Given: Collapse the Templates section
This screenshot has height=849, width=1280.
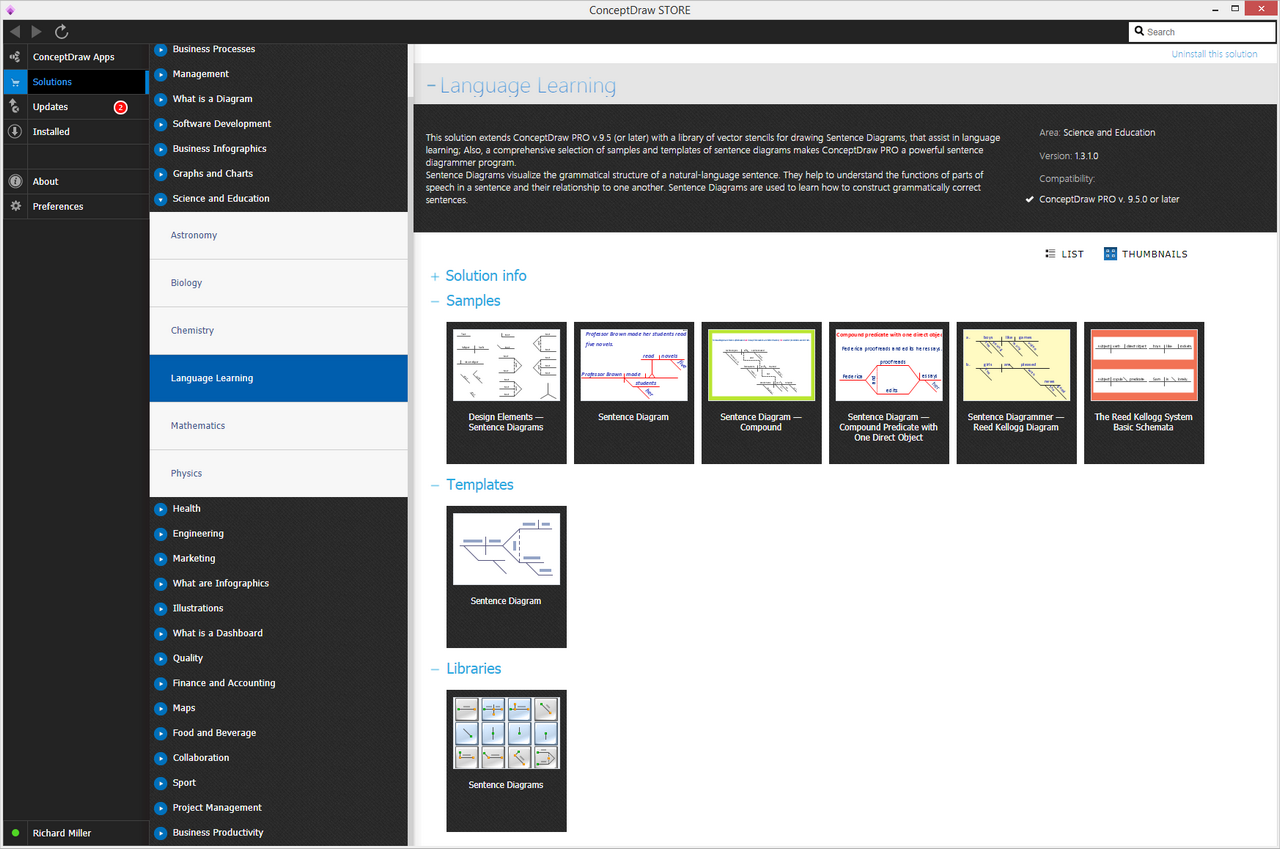Looking at the screenshot, I should (435, 485).
